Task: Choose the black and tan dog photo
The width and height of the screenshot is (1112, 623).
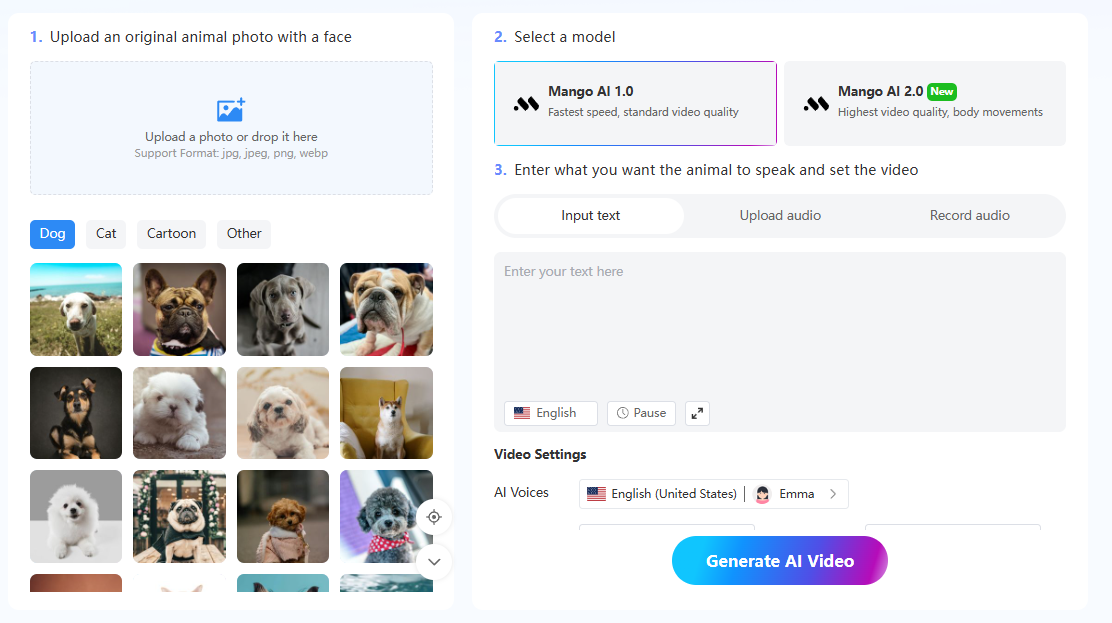Action: tap(76, 413)
